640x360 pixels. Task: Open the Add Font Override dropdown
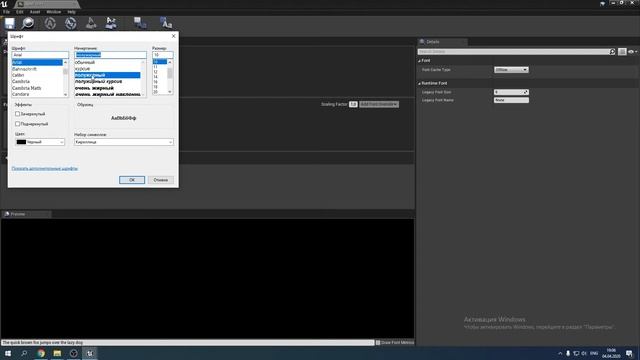coord(379,104)
